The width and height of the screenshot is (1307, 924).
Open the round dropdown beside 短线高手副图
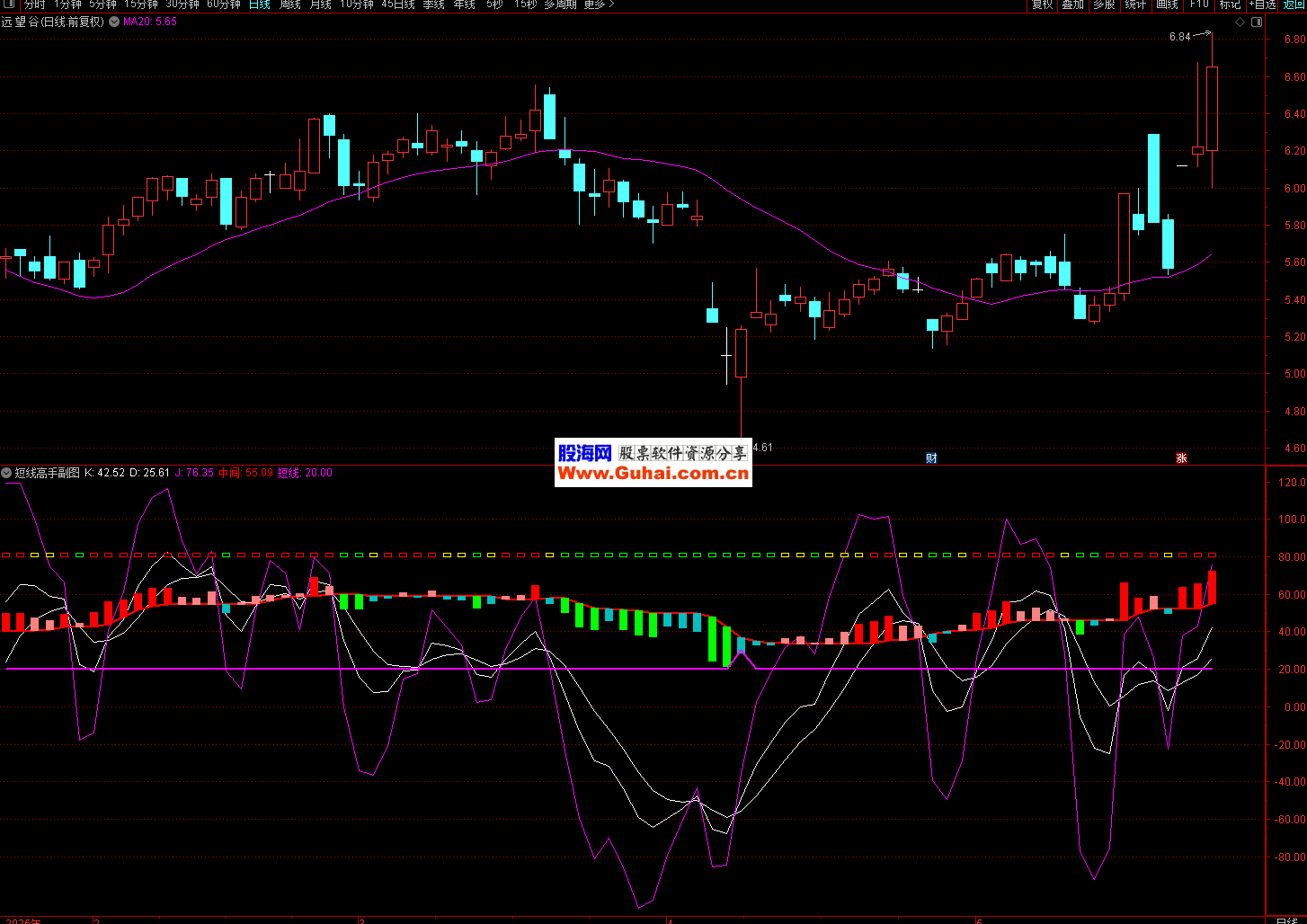pos(6,473)
